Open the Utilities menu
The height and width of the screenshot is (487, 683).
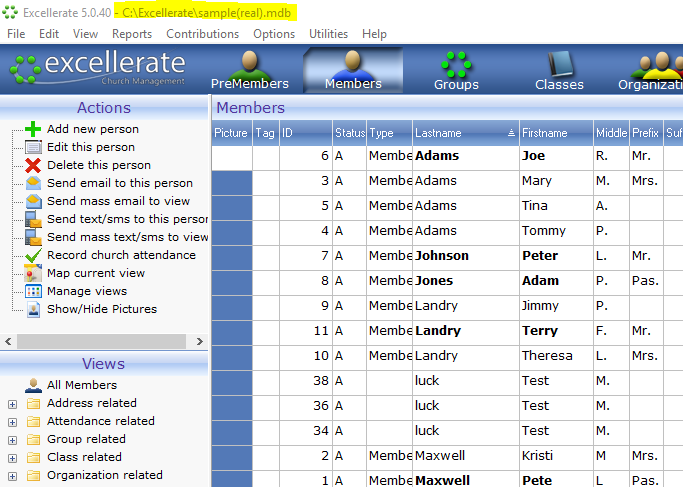pos(328,34)
